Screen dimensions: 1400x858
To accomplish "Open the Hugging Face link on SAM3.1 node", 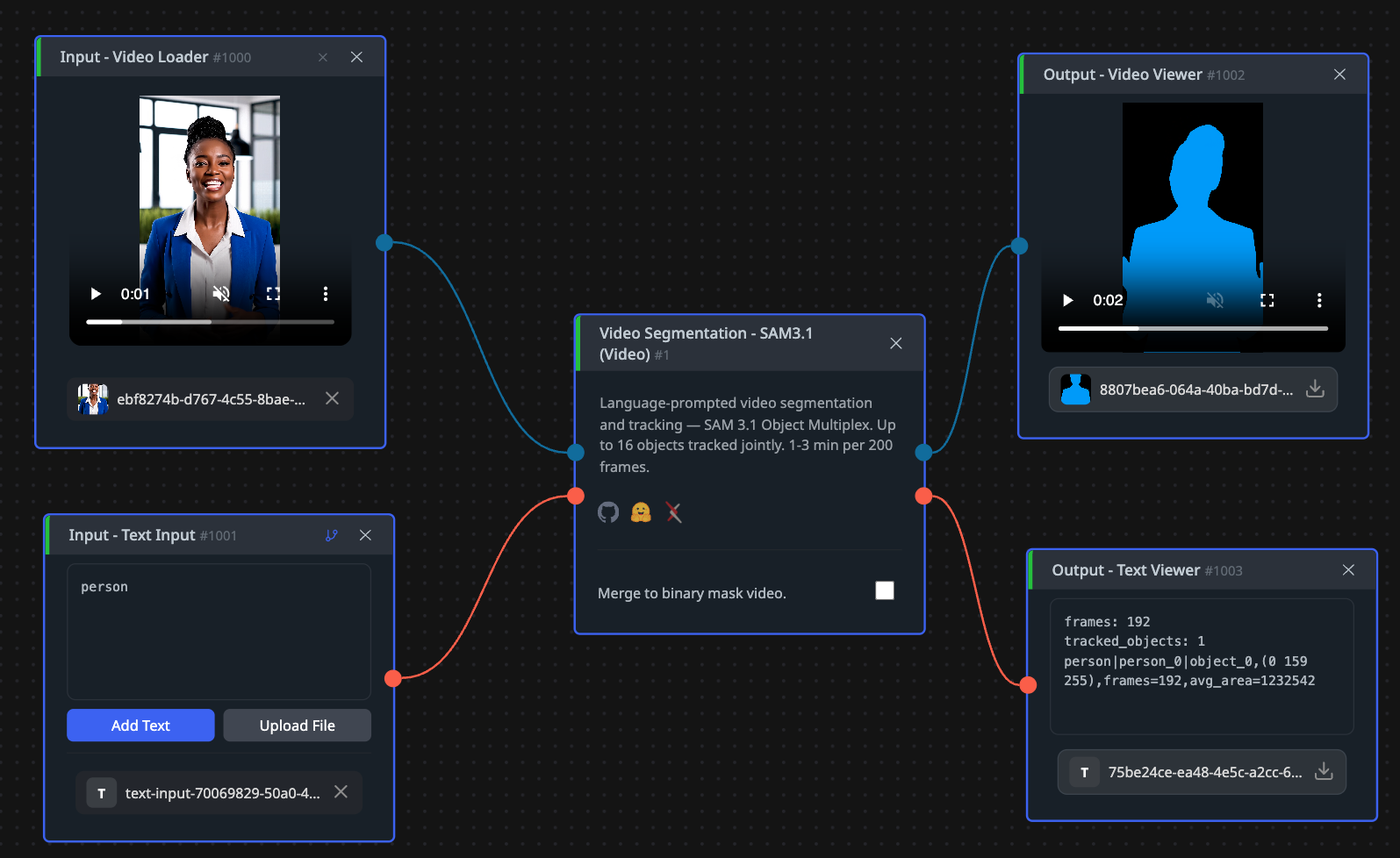I will click(x=642, y=512).
